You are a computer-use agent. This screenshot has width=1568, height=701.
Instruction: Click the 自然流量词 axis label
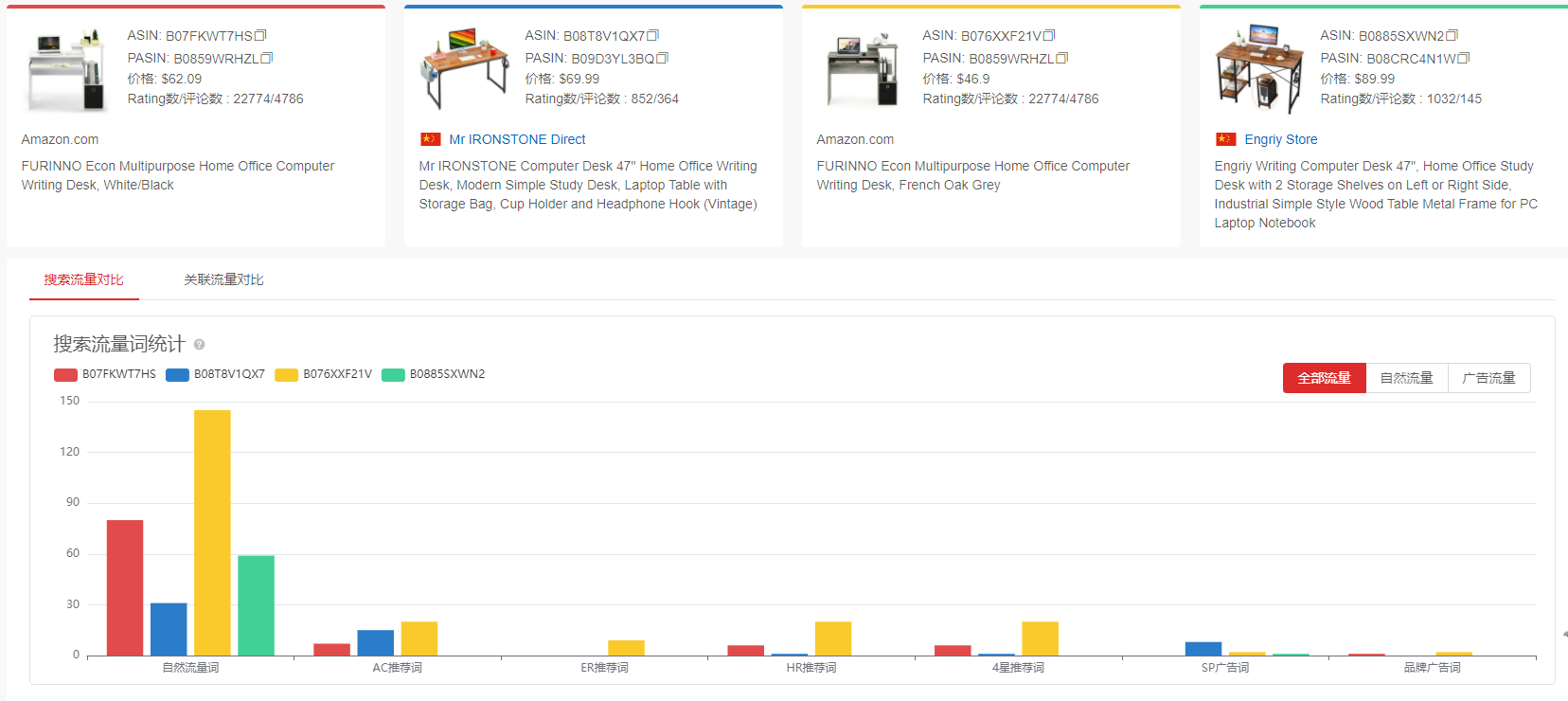190,668
